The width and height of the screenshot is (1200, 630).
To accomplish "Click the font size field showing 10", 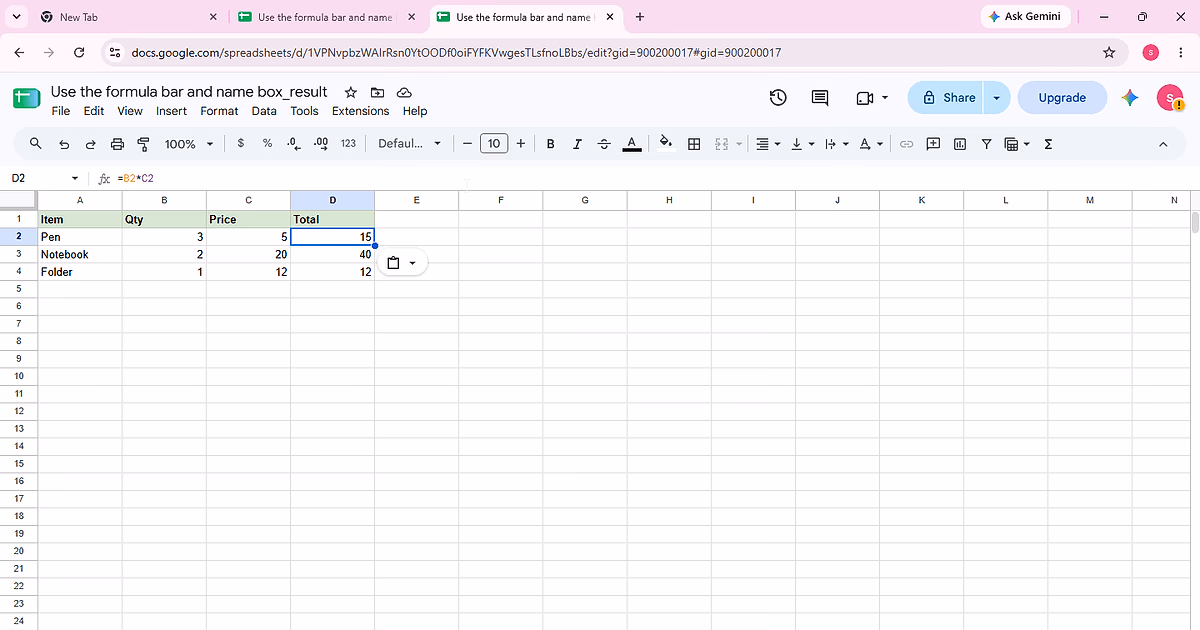I will click(x=494, y=143).
